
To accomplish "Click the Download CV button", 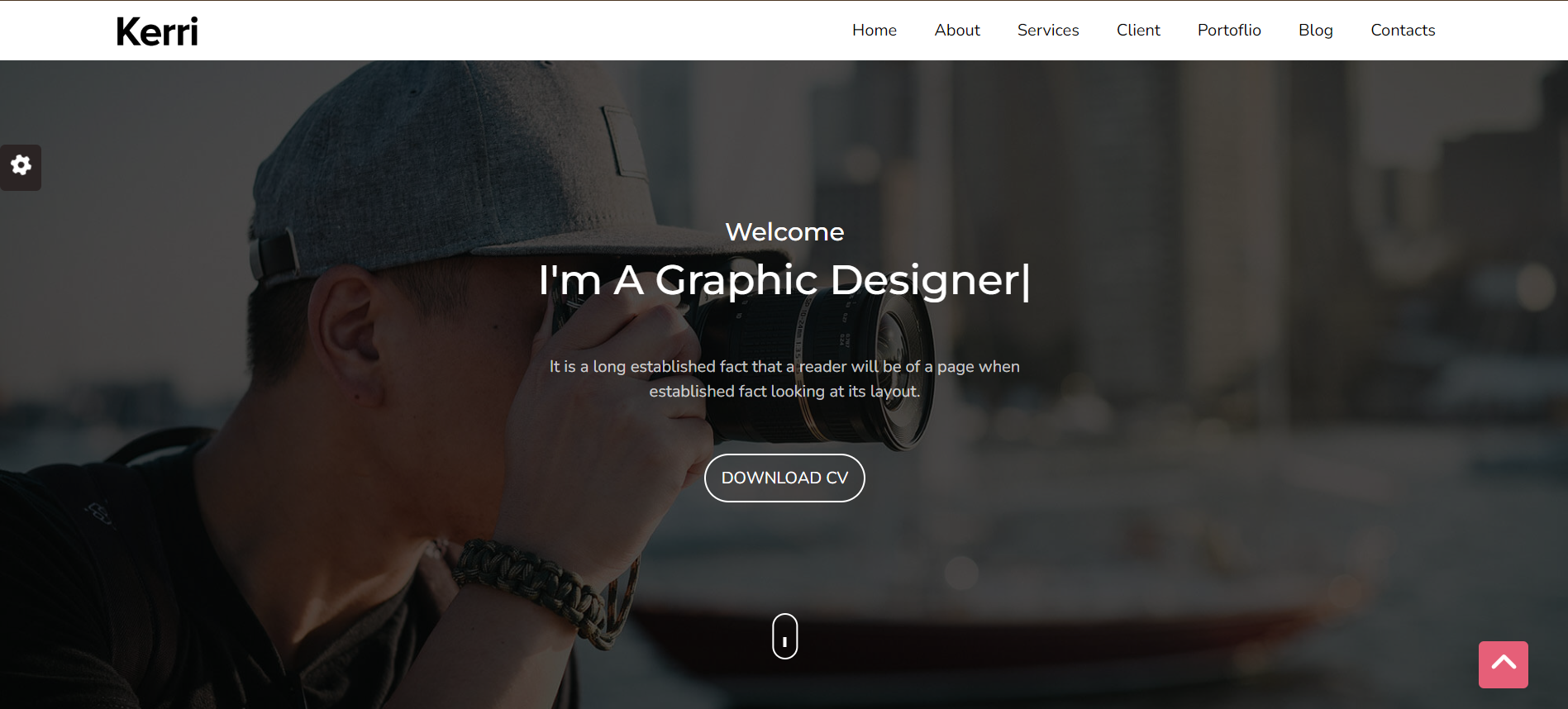I will point(784,478).
